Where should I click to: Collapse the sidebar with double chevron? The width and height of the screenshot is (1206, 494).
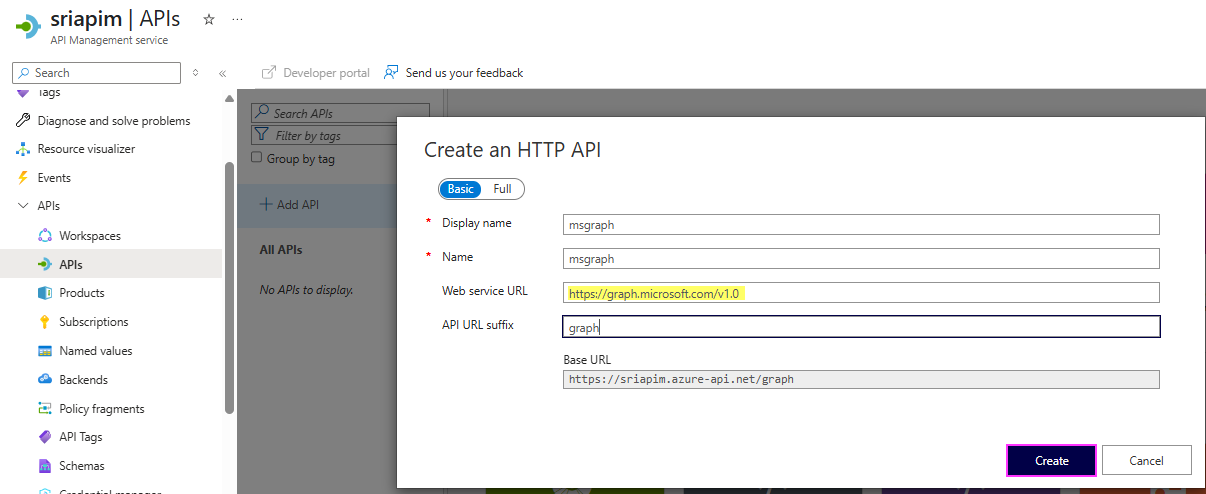tap(222, 73)
